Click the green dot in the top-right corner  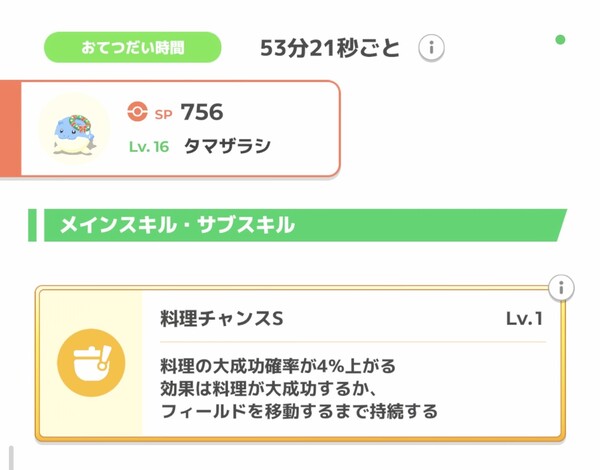tap(560, 40)
